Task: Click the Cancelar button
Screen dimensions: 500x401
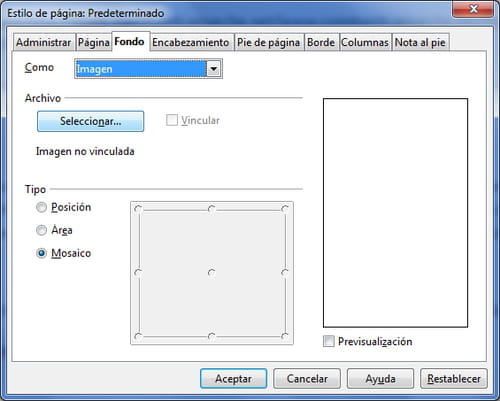Action: pyautogui.click(x=307, y=379)
